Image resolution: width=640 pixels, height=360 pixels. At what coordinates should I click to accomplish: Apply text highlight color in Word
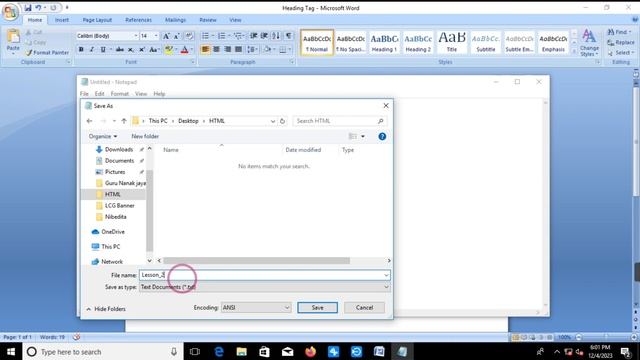pyautogui.click(x=168, y=49)
